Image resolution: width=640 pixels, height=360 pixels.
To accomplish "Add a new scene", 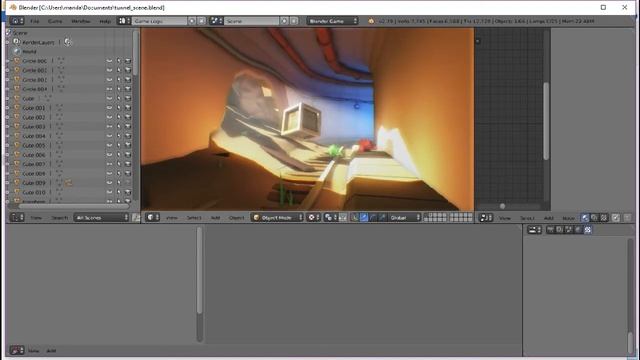I will (x=284, y=21).
